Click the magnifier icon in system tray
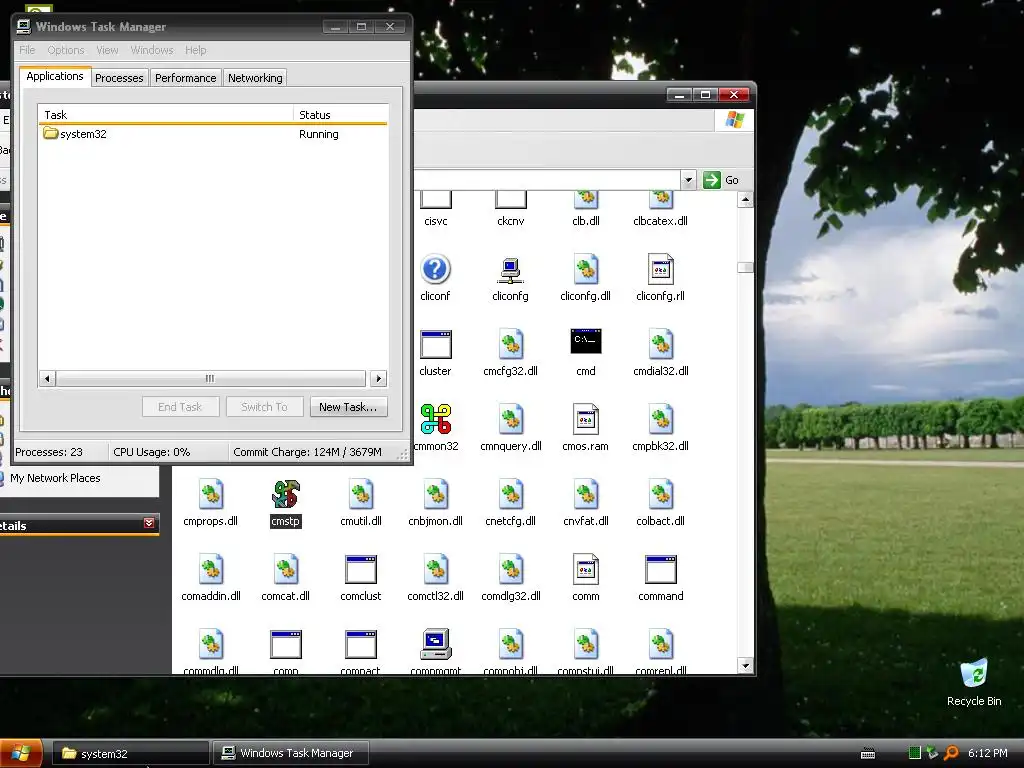This screenshot has width=1024, height=768. click(x=952, y=753)
